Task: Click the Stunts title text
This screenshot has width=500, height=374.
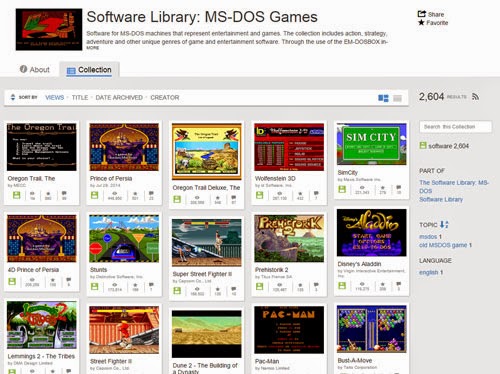Action: pyautogui.click(x=98, y=270)
